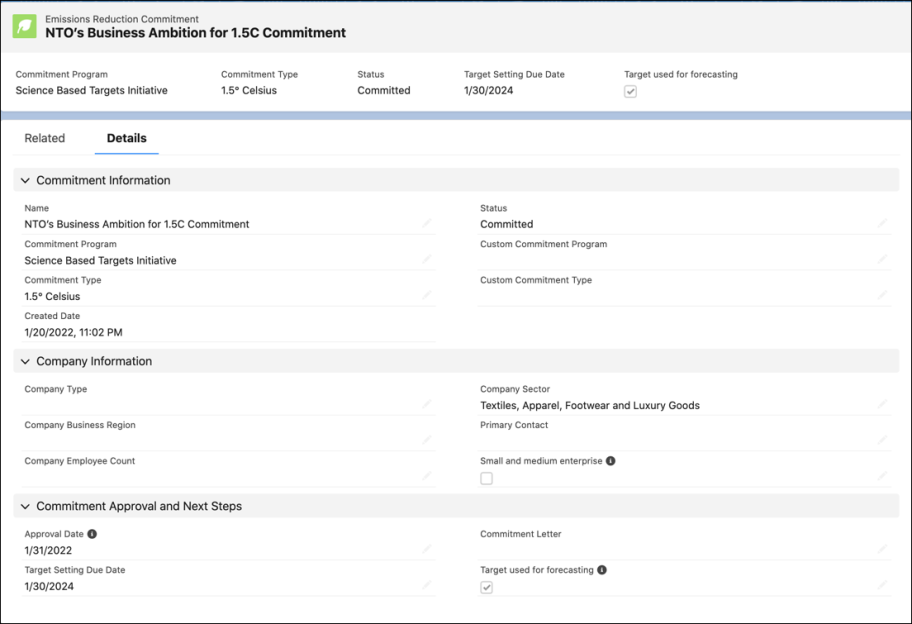Click header Target Setting Due Date 1/30/2024
Viewport: 912px width, 624px height.
[489, 91]
